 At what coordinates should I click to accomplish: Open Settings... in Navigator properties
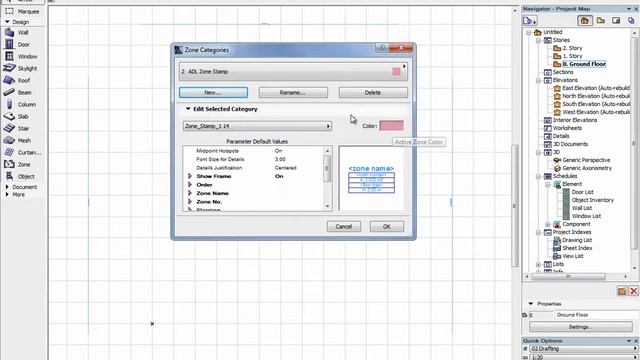point(581,327)
